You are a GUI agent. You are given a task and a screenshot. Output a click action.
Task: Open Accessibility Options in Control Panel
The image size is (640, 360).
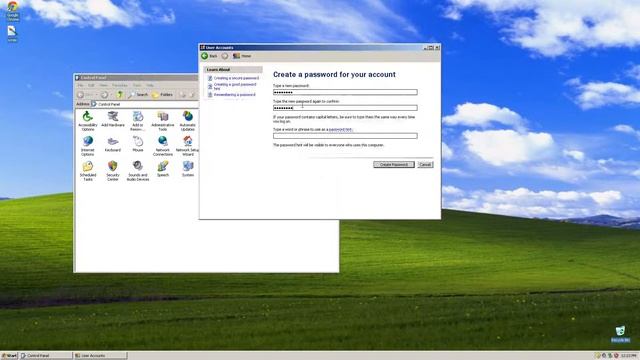[87, 121]
